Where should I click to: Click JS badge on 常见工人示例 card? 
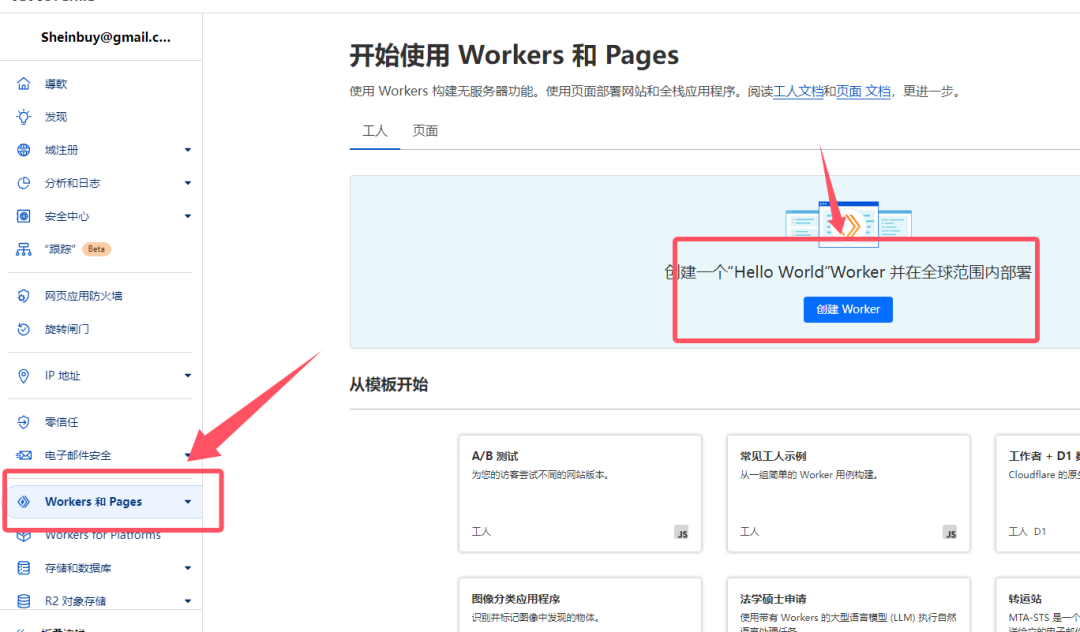951,533
